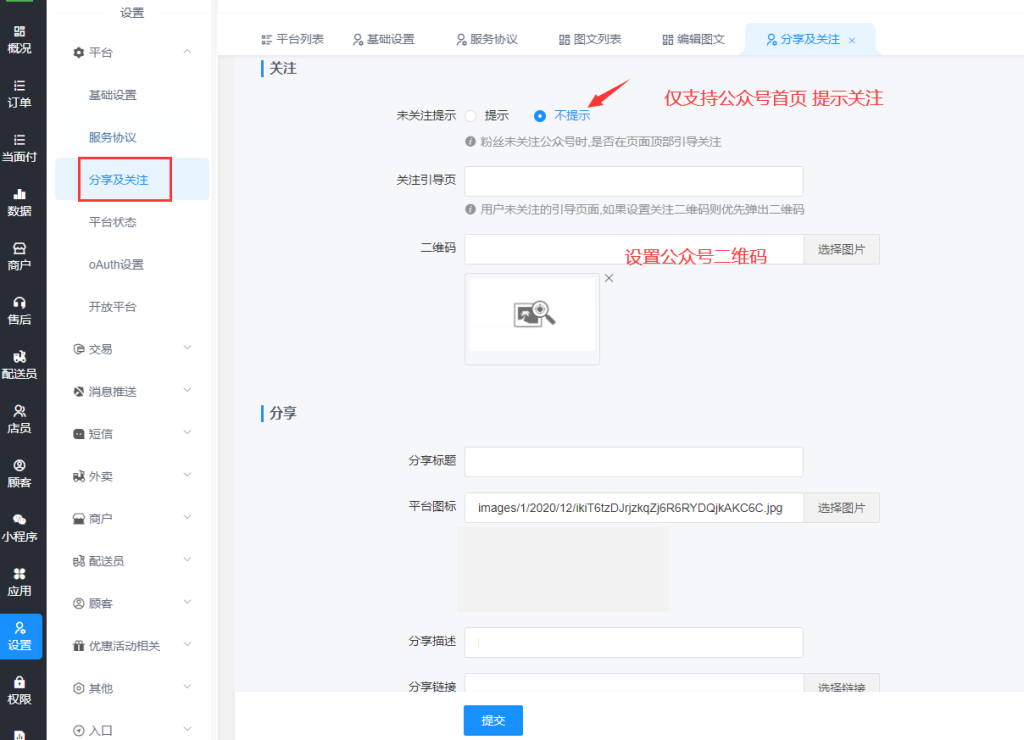
Task: Select the 提示 radio option
Action: pos(471,116)
